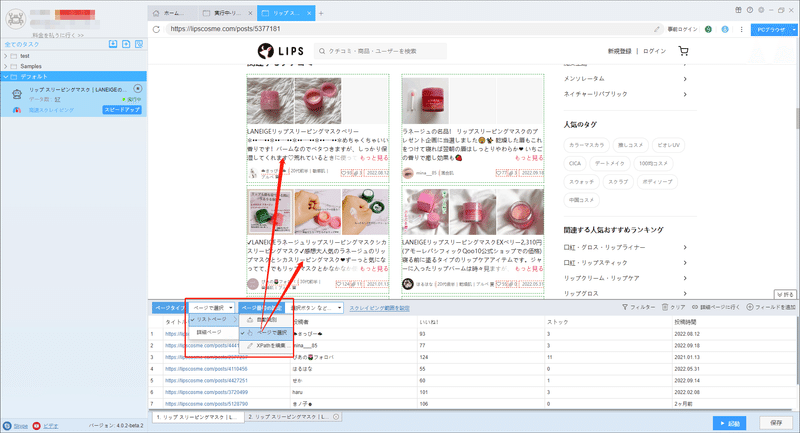Viewport: 800px width, 433px height.
Task: Click the blue circular icon in the browser bar
Action: pos(725,30)
